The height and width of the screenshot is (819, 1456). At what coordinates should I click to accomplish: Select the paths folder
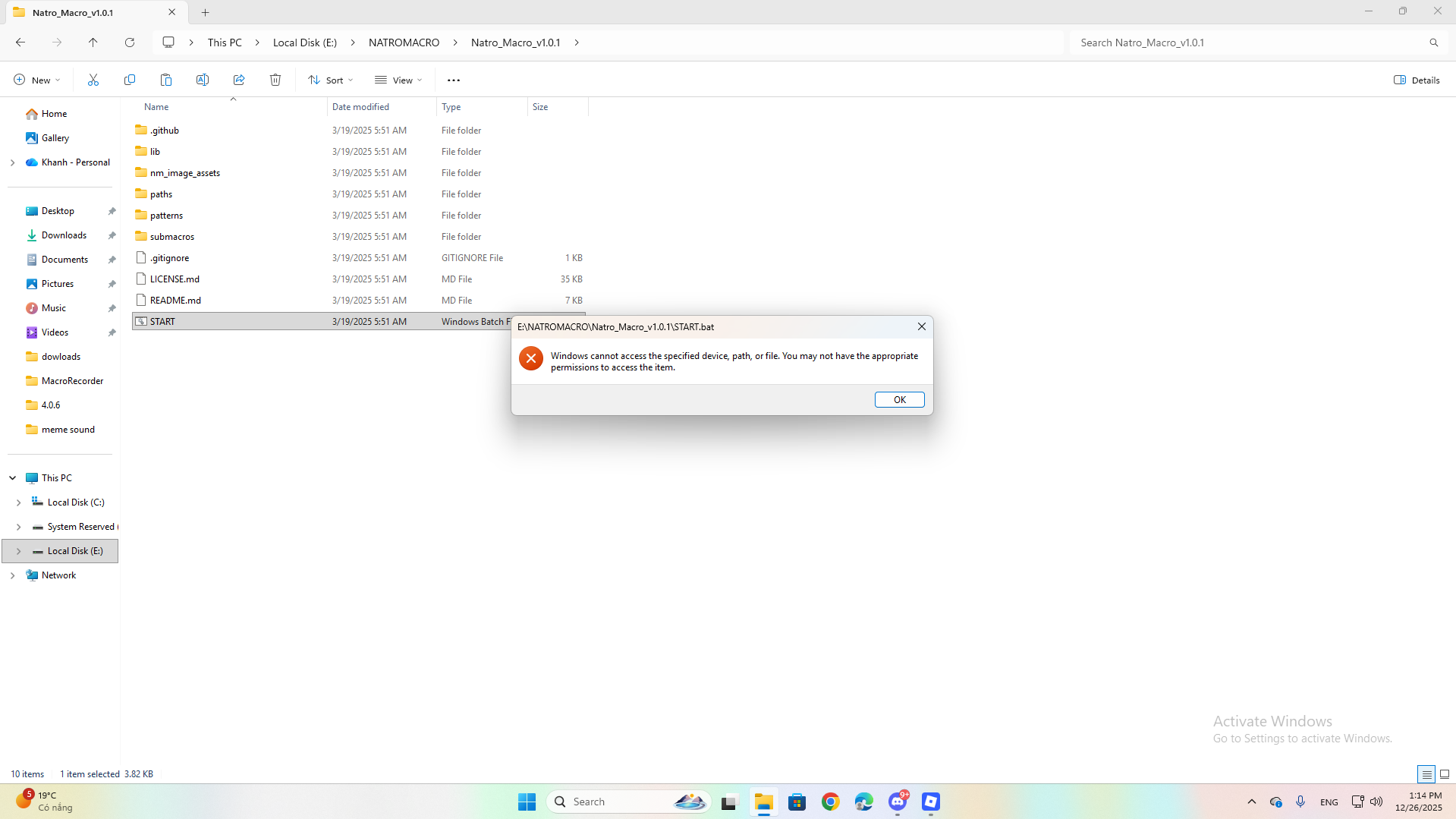pos(359,194)
